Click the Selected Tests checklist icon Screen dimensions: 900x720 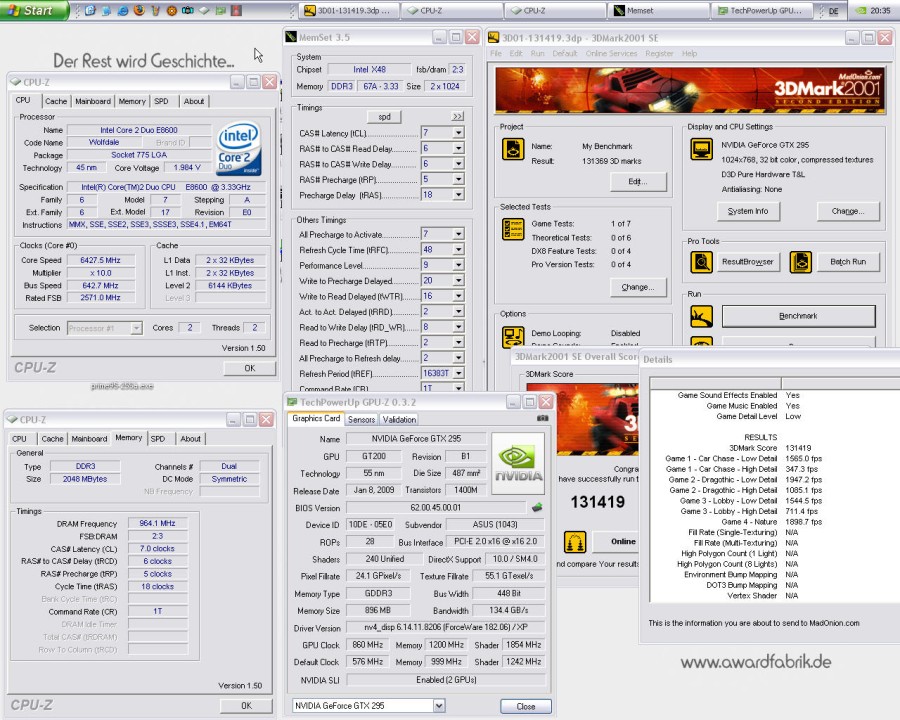pyautogui.click(x=513, y=230)
